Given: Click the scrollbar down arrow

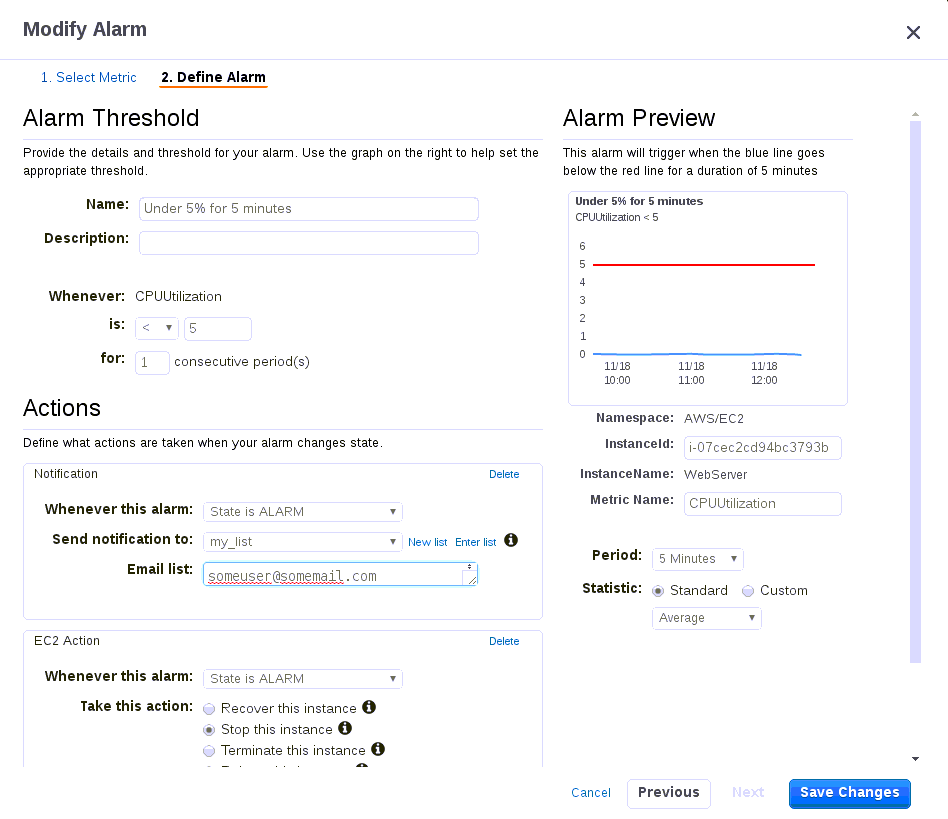Looking at the screenshot, I should [x=915, y=758].
